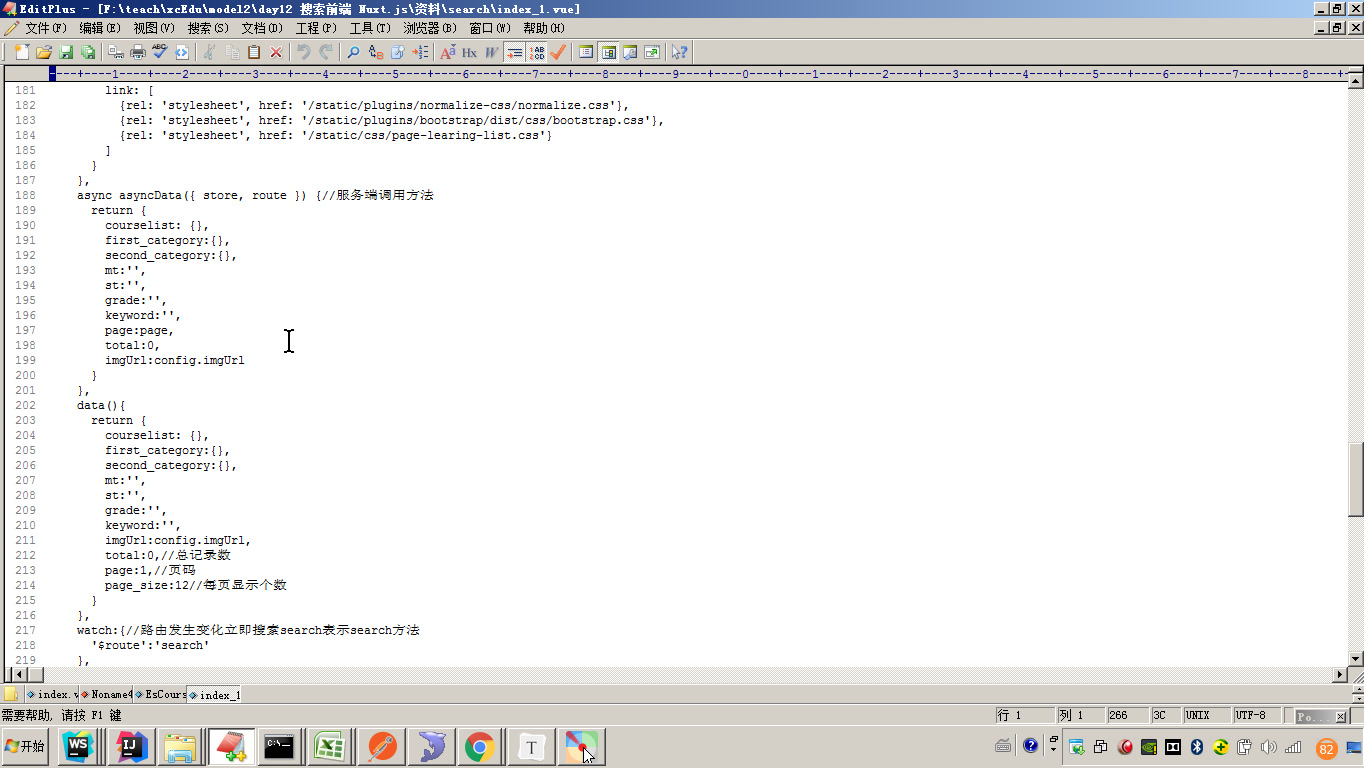This screenshot has height=768, width=1364.
Task: Open Excel from the taskbar
Action: pos(327,747)
